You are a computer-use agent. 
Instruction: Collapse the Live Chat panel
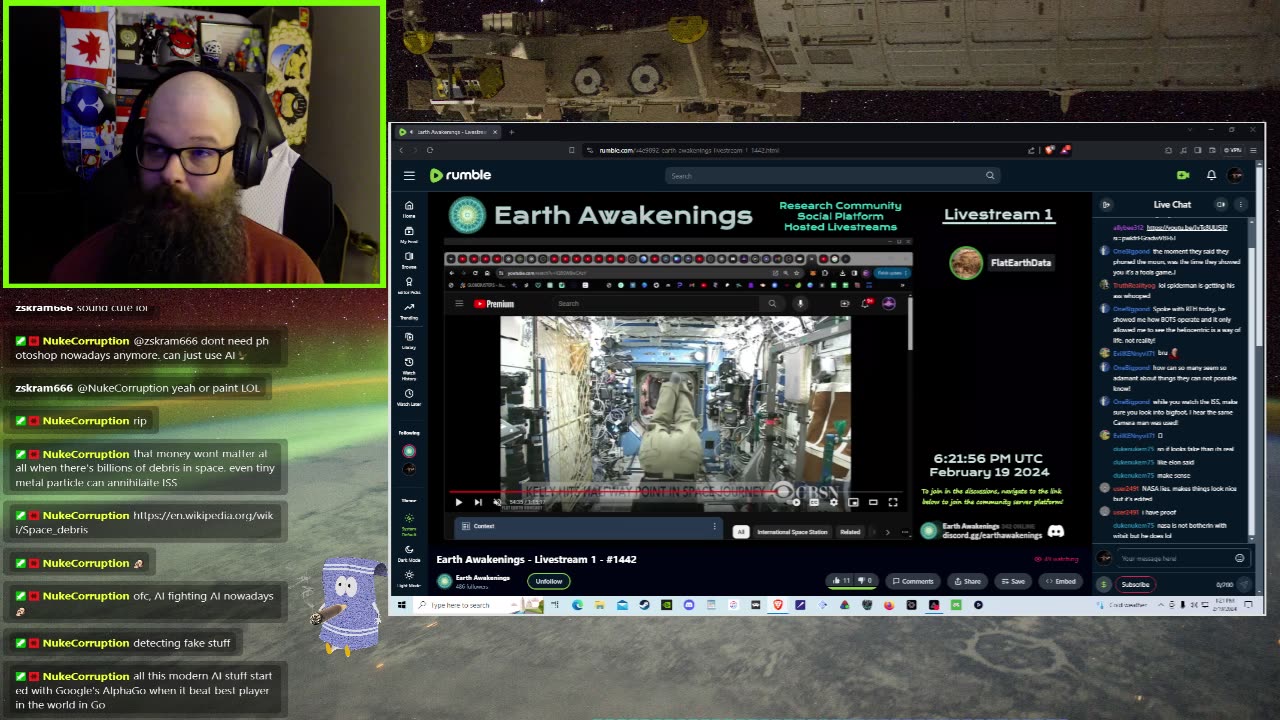pyautogui.click(x=1106, y=205)
